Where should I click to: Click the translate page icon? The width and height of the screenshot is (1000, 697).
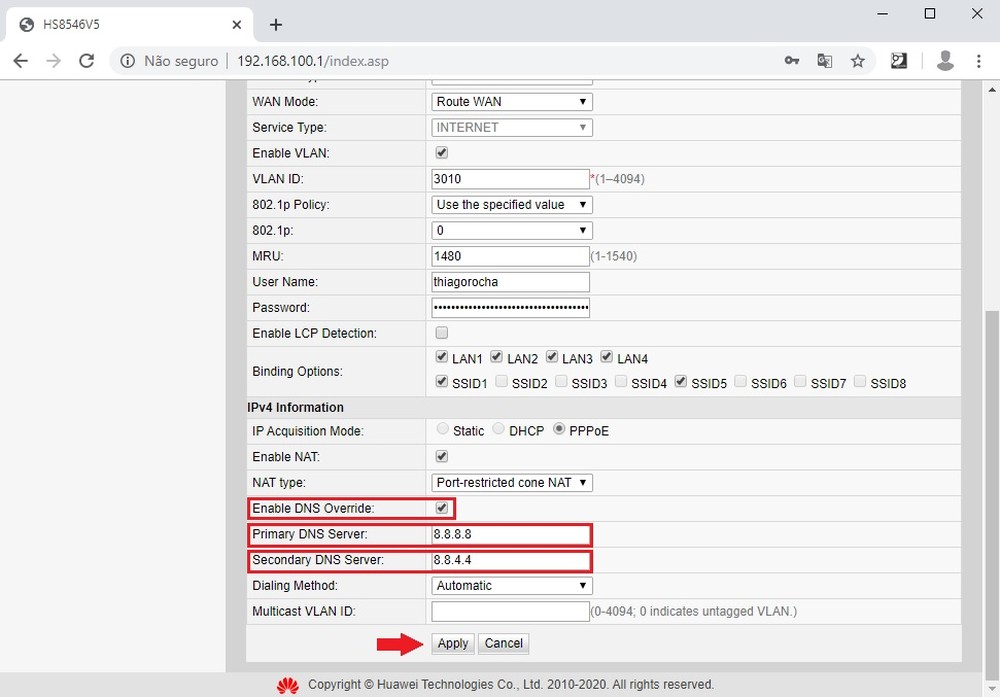pyautogui.click(x=825, y=61)
